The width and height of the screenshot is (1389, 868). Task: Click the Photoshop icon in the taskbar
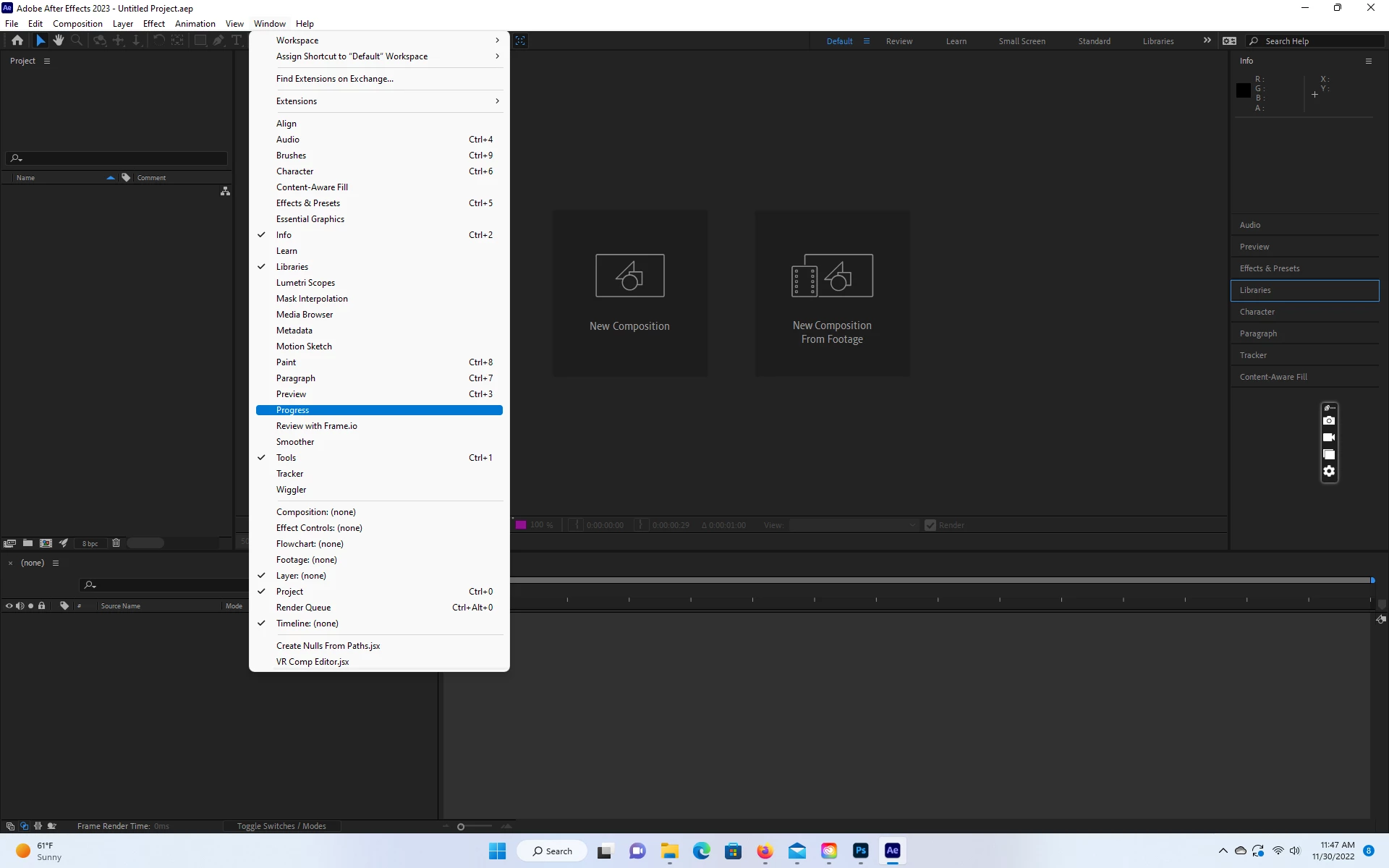pyautogui.click(x=860, y=851)
